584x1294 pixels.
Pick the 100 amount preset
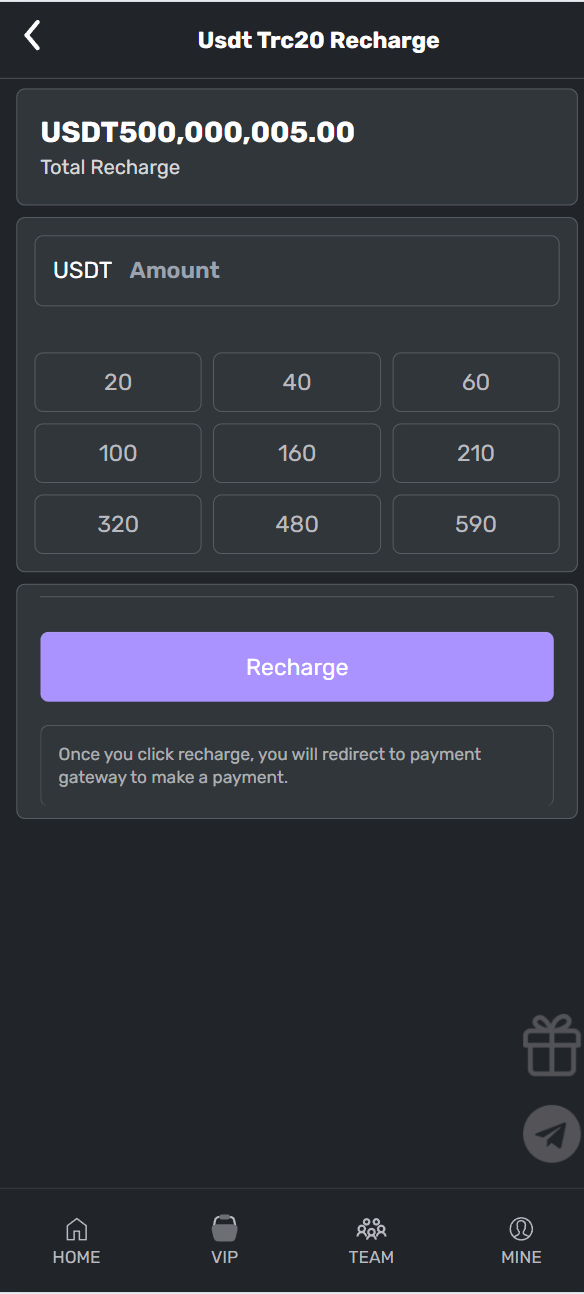[118, 453]
